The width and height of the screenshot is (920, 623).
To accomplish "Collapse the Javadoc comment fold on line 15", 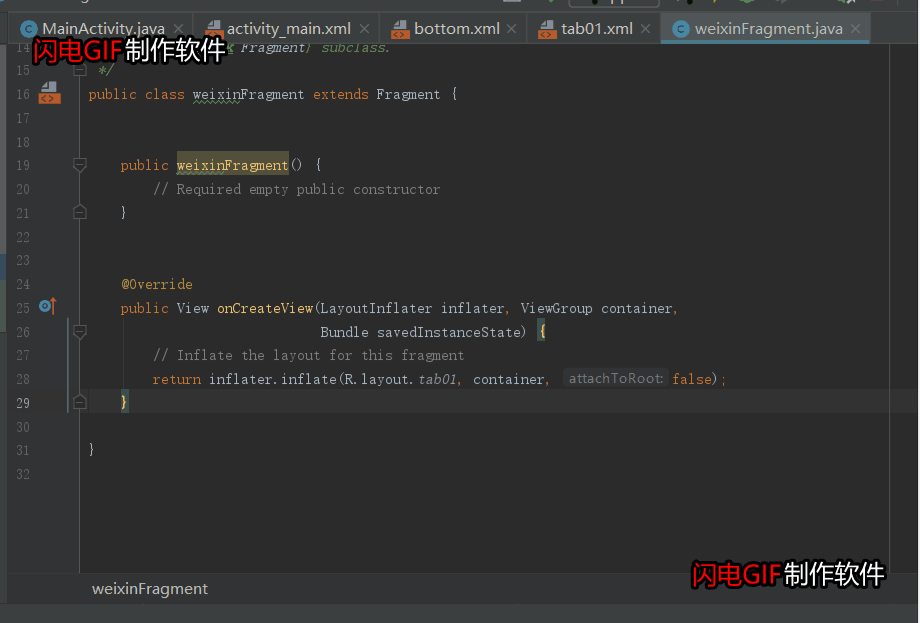I will 80,70.
